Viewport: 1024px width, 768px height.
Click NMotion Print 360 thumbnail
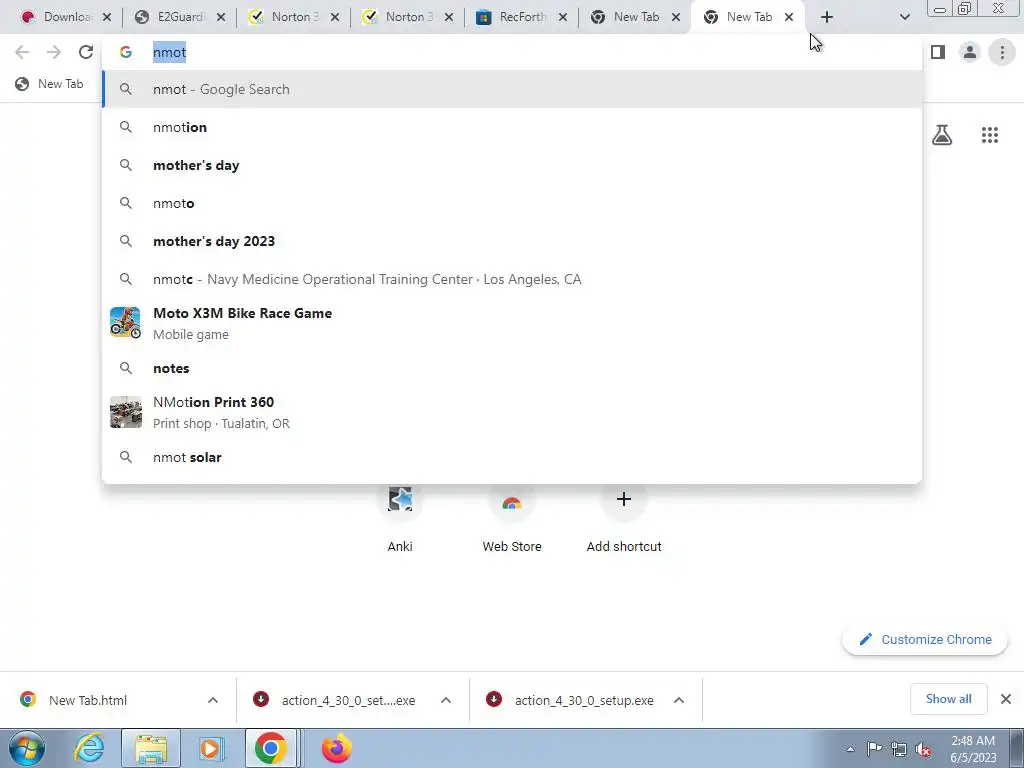pyautogui.click(x=125, y=412)
